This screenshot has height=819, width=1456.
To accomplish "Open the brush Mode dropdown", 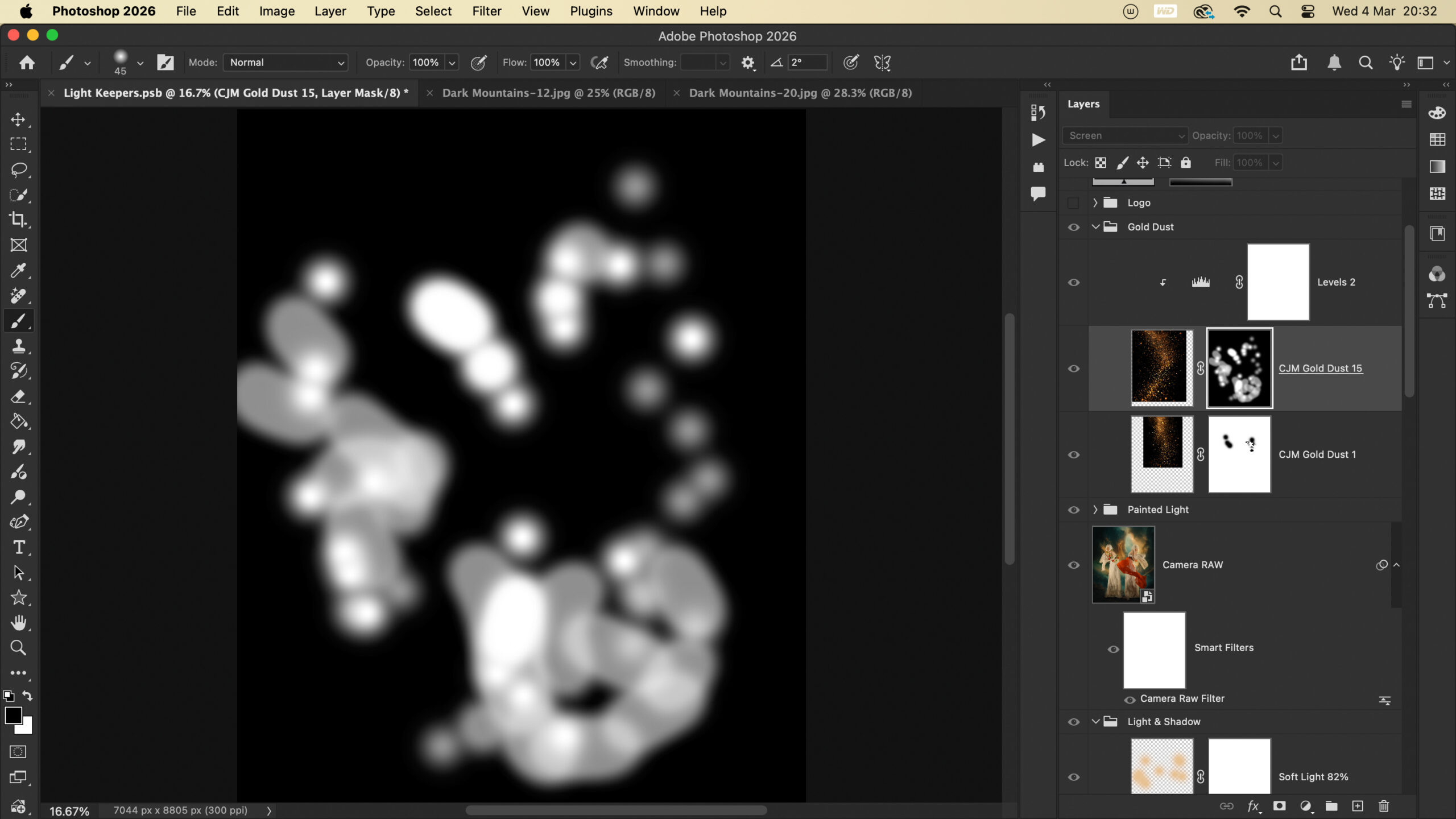I will (x=286, y=63).
